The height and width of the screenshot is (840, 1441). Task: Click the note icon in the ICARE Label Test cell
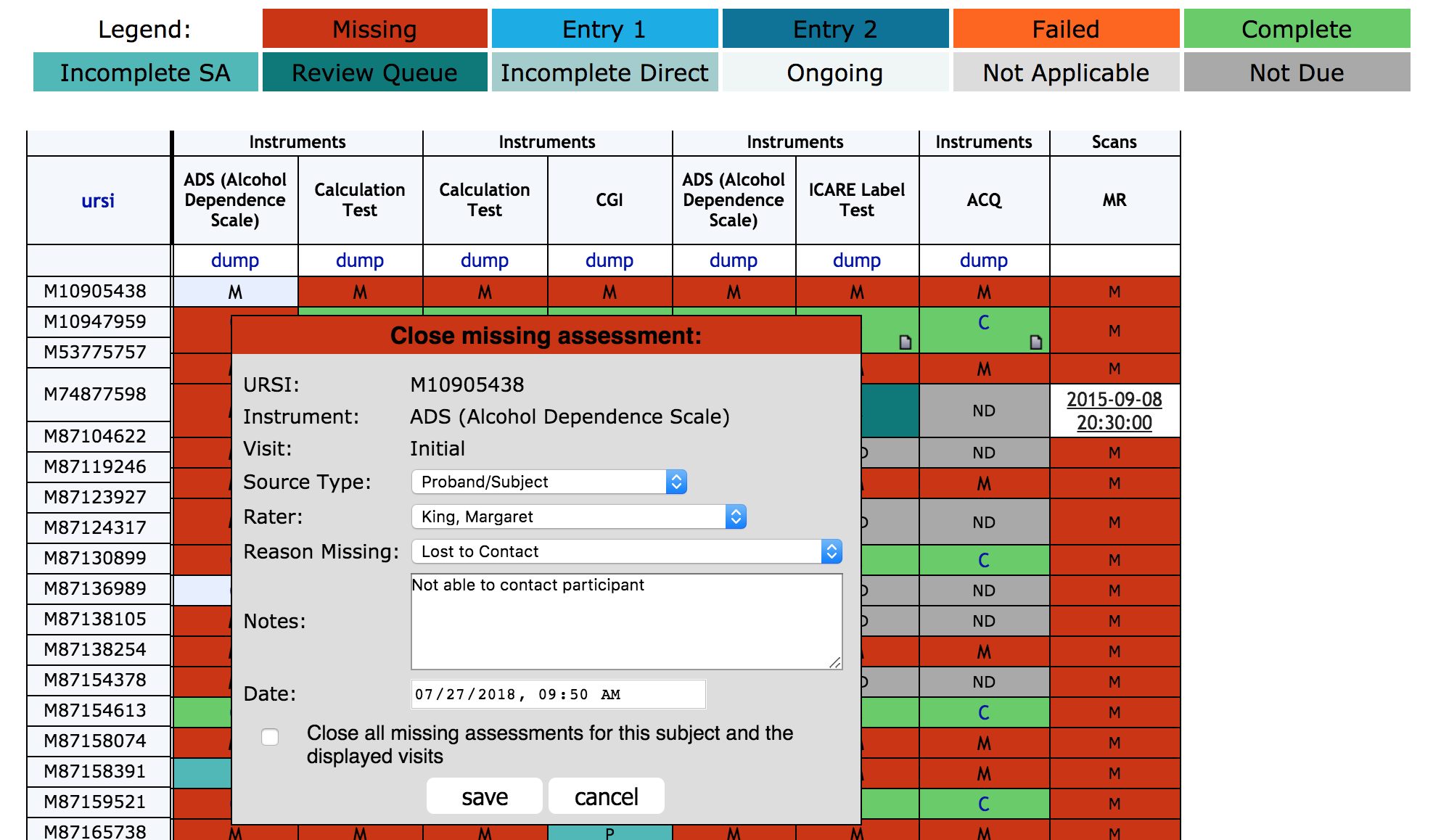[x=906, y=342]
